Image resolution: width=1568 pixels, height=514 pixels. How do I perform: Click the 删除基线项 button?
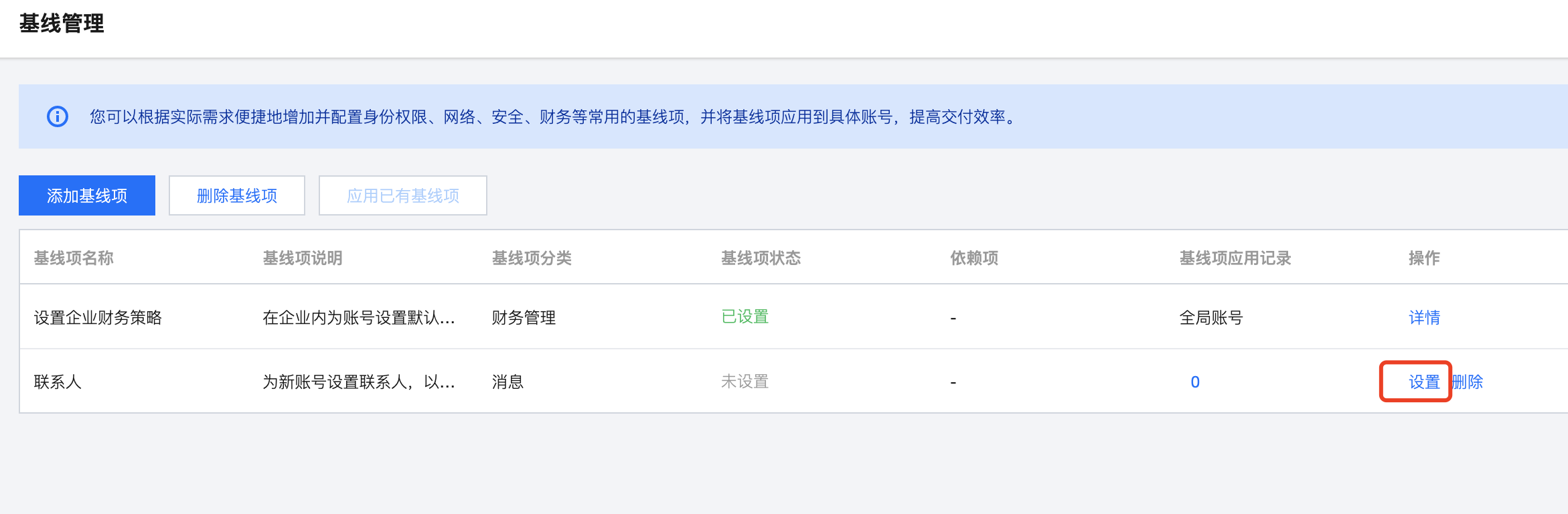pos(237,195)
